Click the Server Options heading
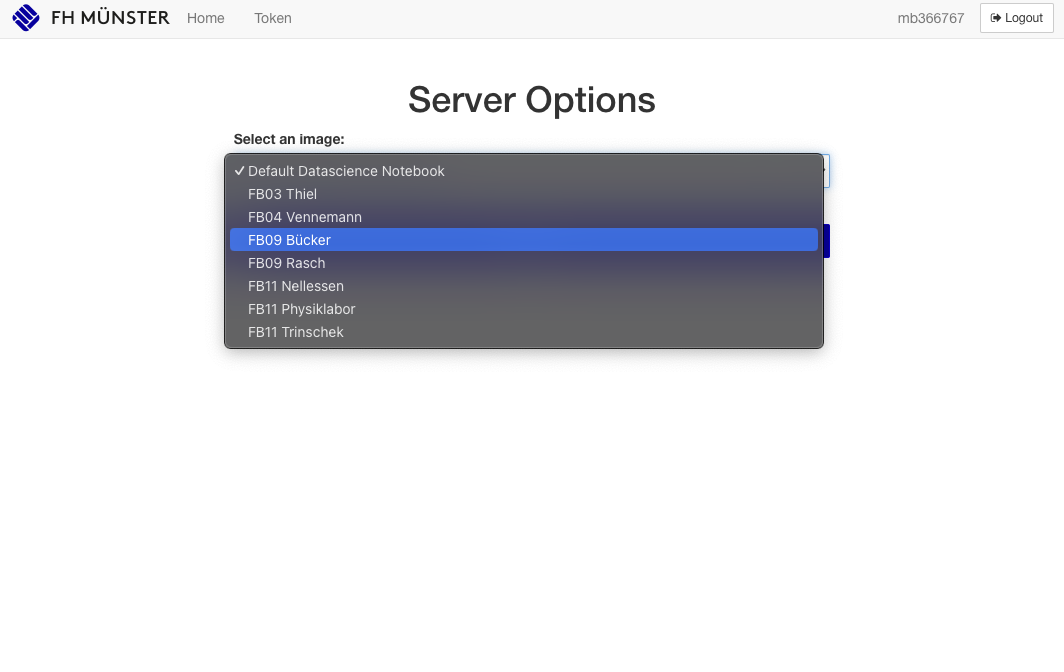The width and height of the screenshot is (1064, 672). coord(531,100)
